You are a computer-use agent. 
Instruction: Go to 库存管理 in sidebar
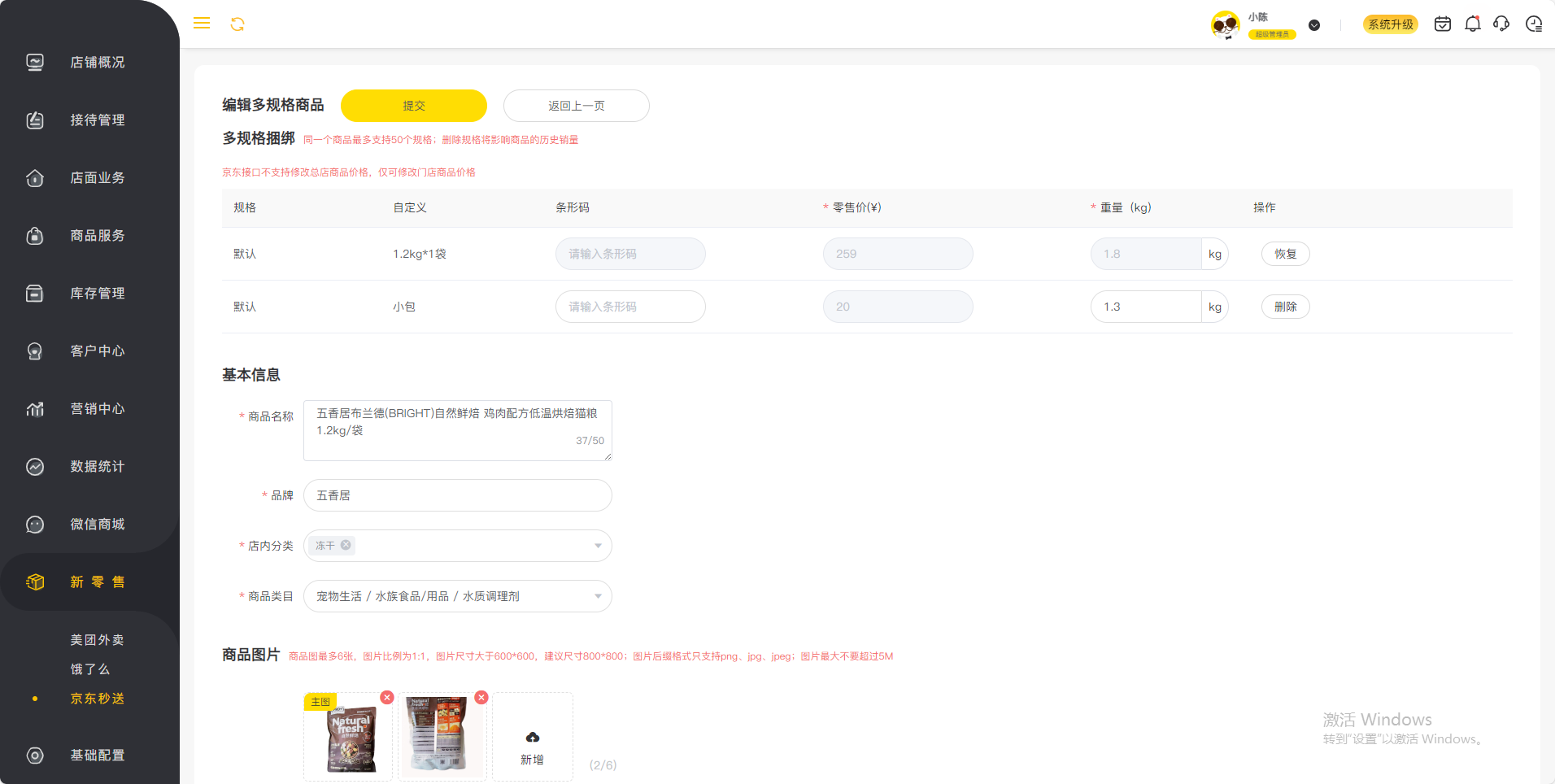pos(97,294)
